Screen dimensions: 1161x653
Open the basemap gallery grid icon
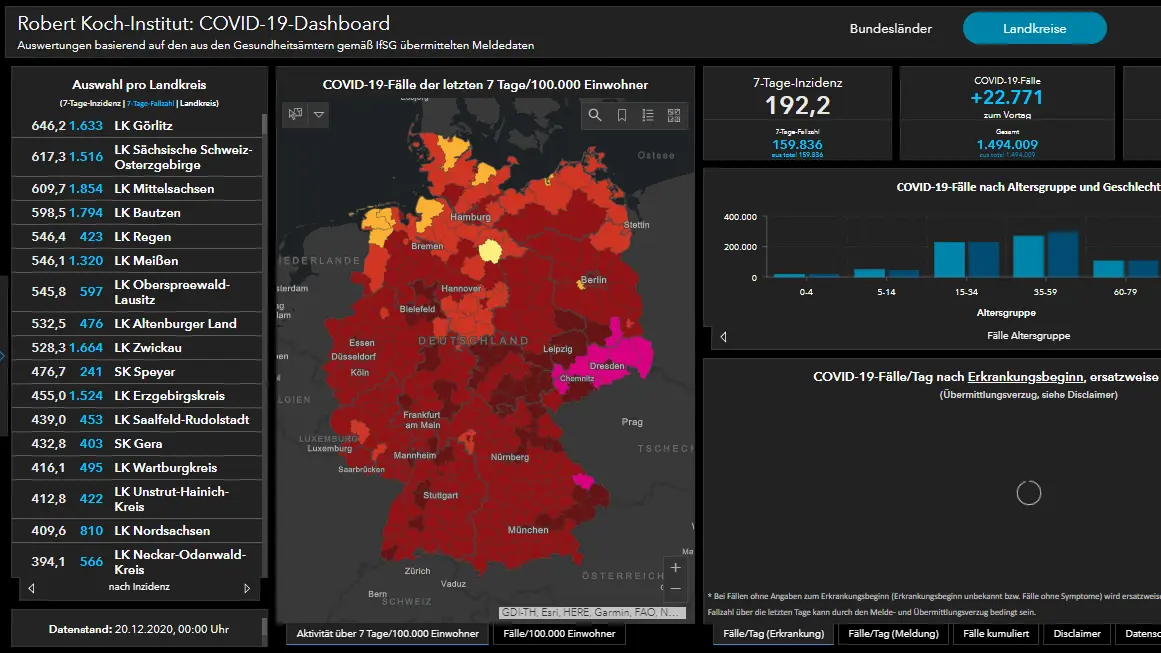[674, 115]
